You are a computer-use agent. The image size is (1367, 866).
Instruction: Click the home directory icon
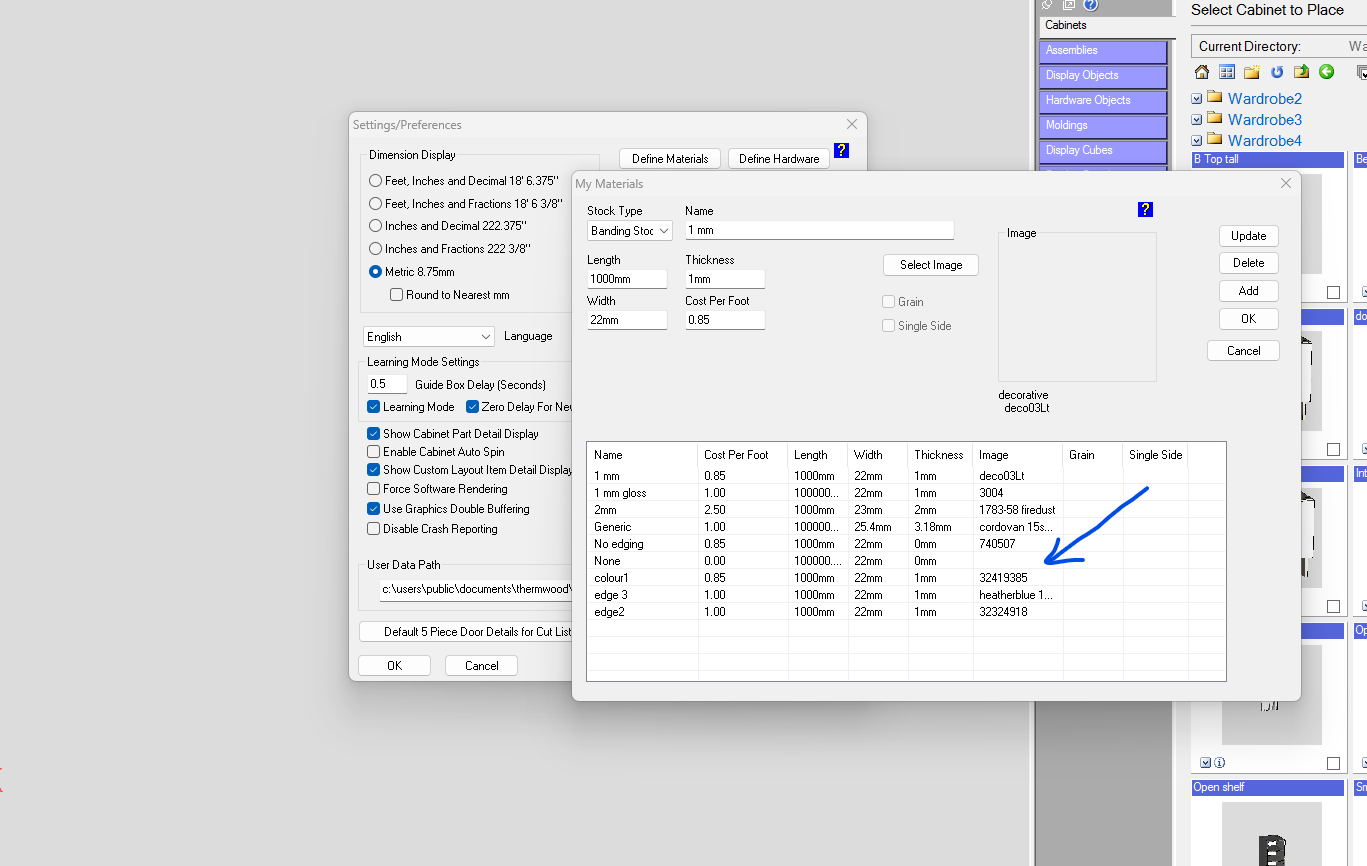(x=1202, y=72)
